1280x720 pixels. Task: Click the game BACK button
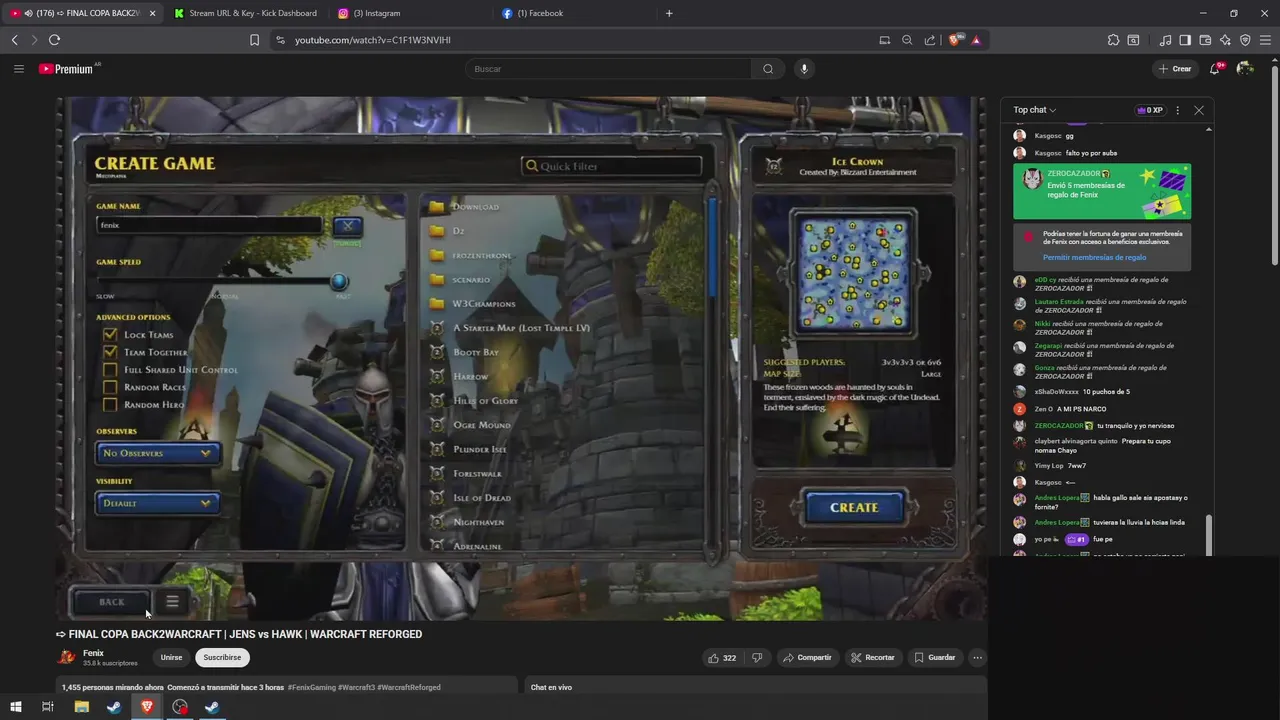(112, 602)
